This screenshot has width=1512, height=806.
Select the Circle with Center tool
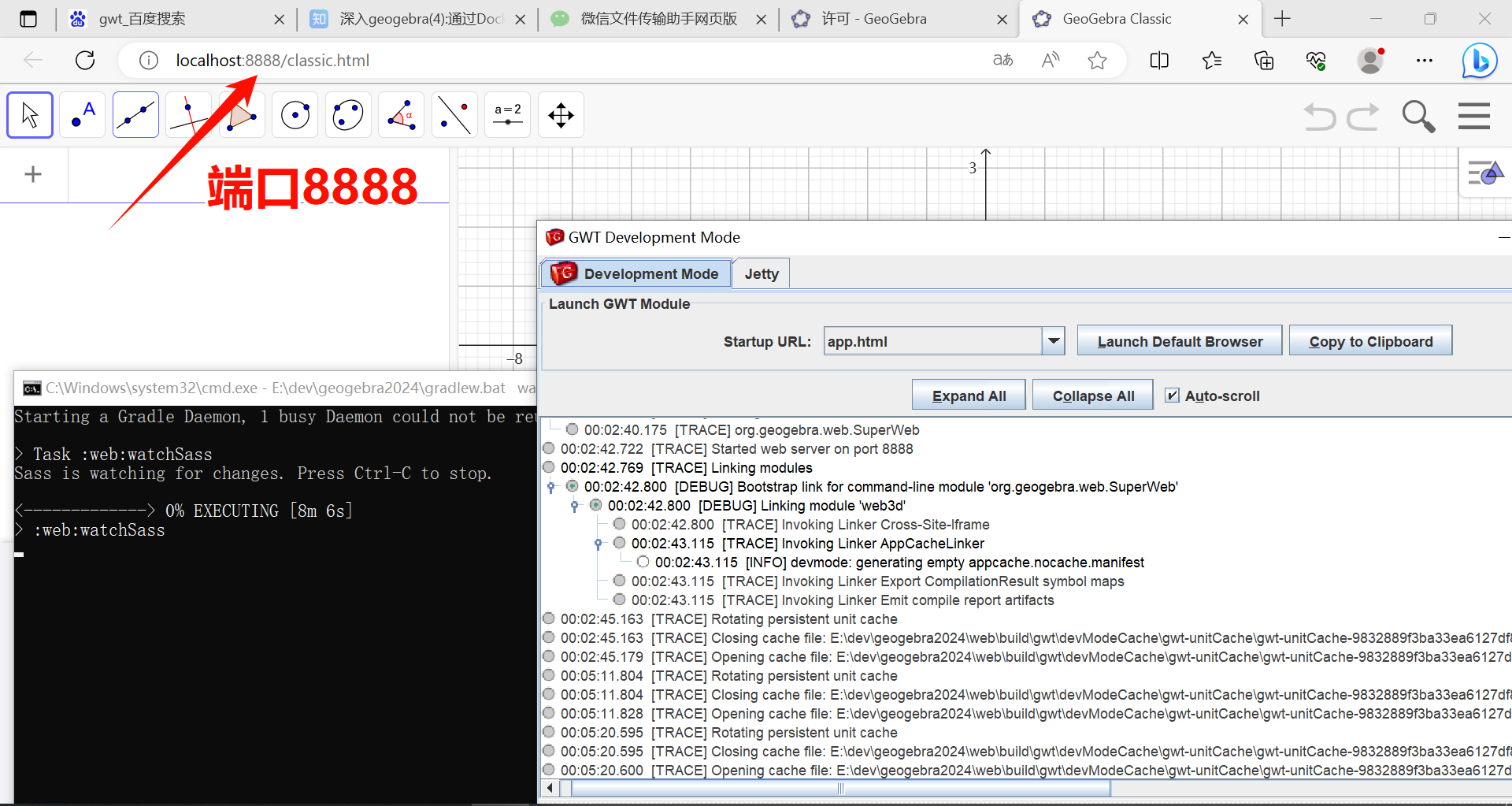[x=295, y=115]
